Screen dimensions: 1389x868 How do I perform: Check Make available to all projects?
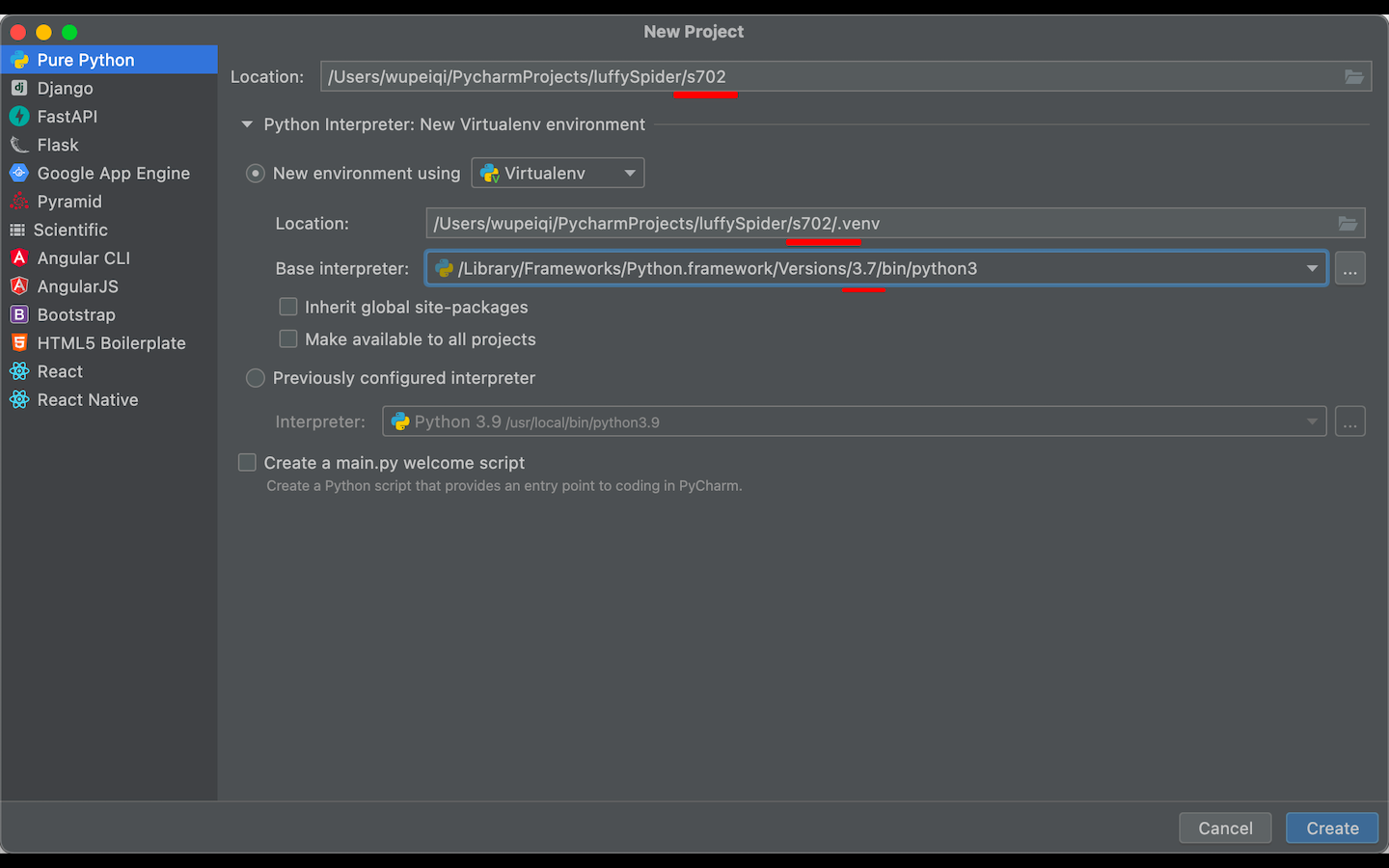[x=288, y=339]
